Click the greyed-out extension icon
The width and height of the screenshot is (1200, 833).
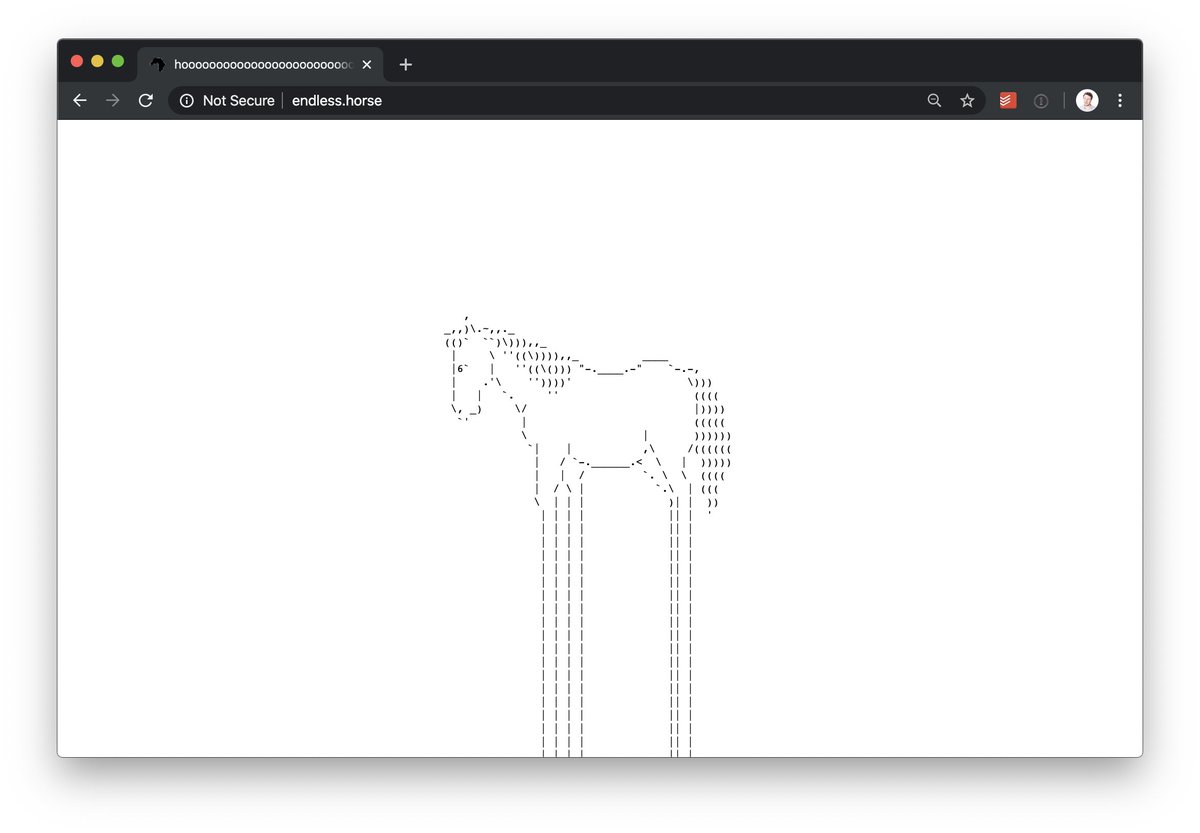click(x=1041, y=101)
